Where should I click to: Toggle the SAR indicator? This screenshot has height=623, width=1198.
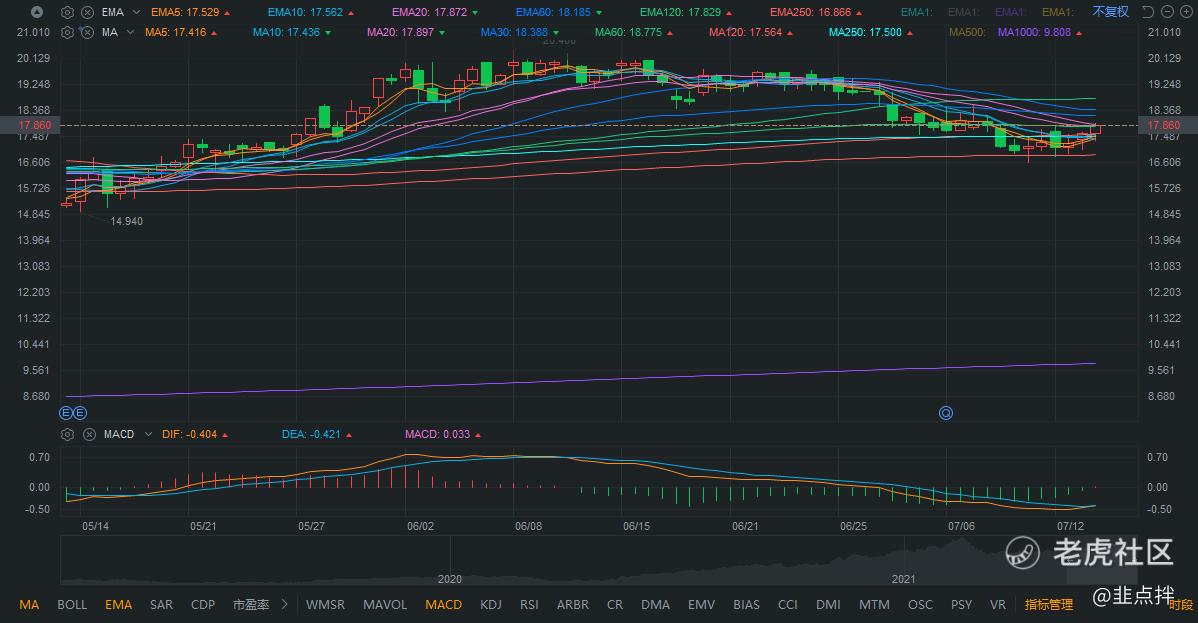(161, 605)
